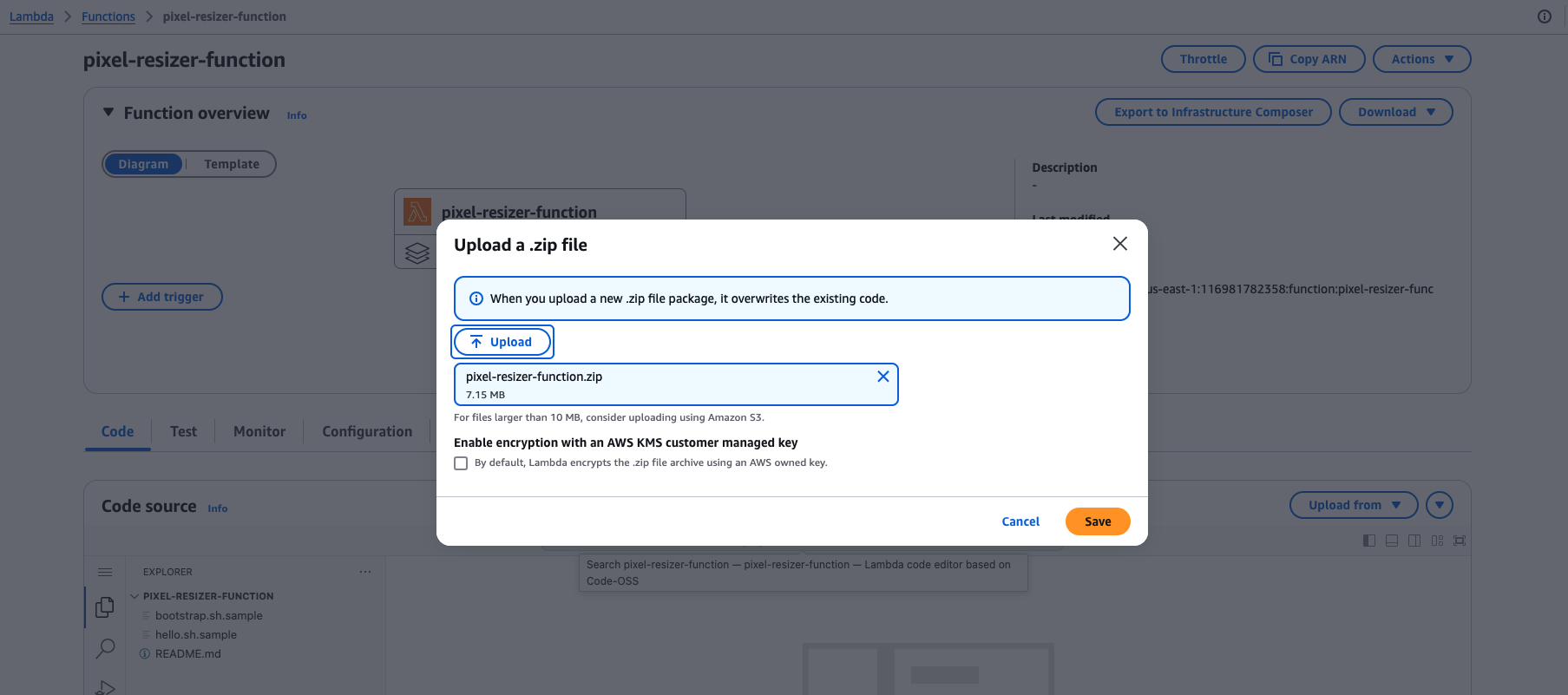Collapse the Function overview section
Image resolution: width=1568 pixels, height=695 pixels.
click(x=108, y=113)
